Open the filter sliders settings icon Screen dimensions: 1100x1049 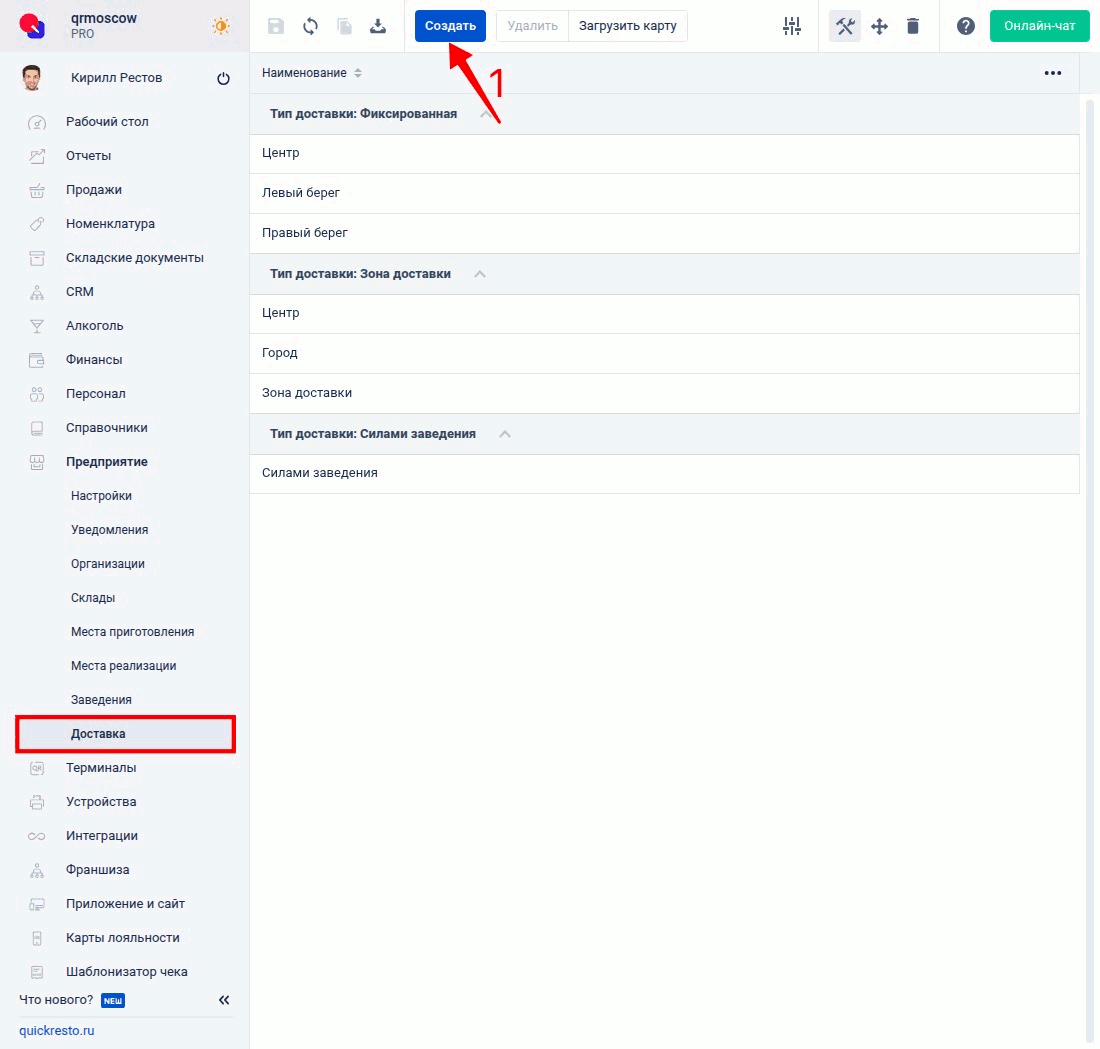[x=791, y=26]
